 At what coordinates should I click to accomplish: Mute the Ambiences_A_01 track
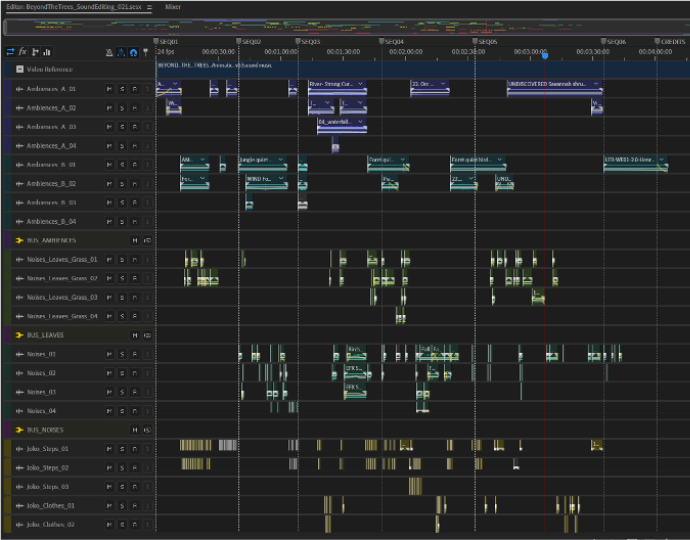109,89
